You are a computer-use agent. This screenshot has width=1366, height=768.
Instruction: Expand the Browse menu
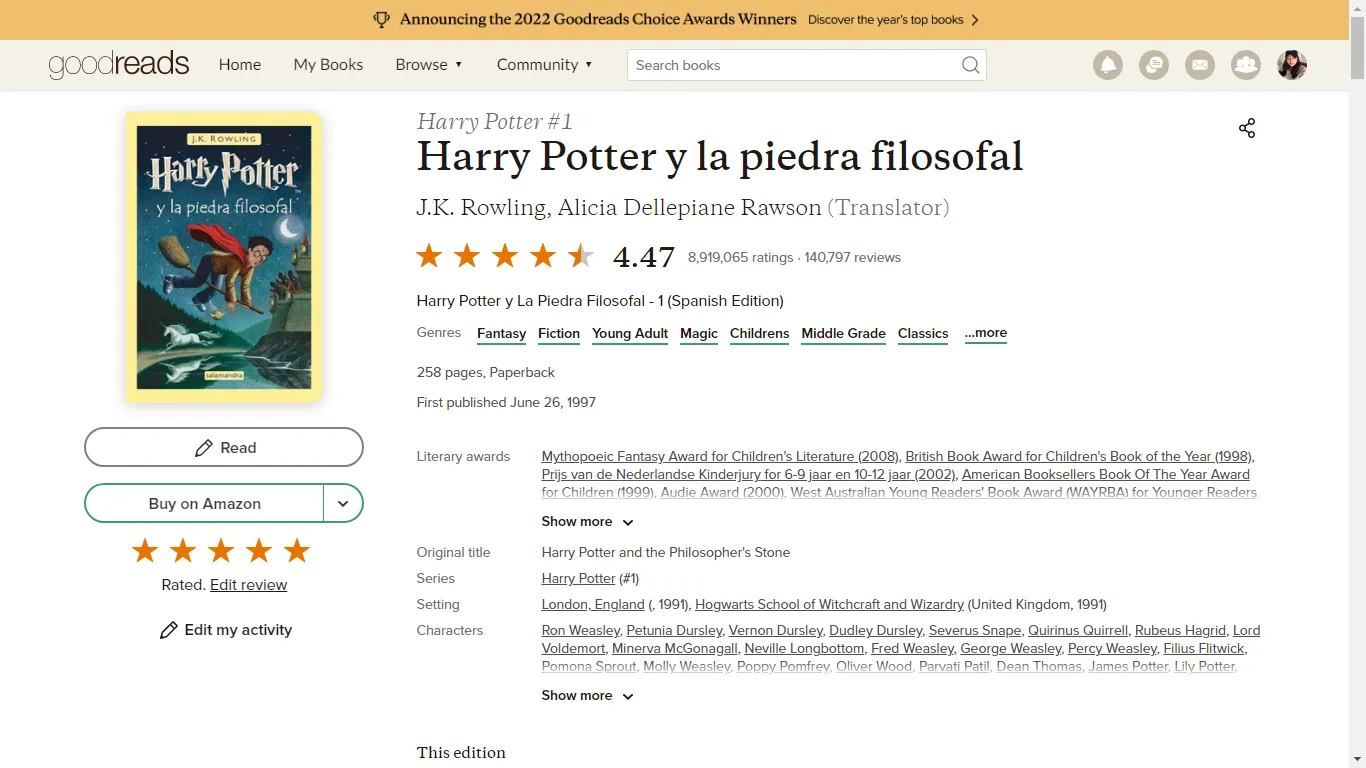[x=429, y=64]
